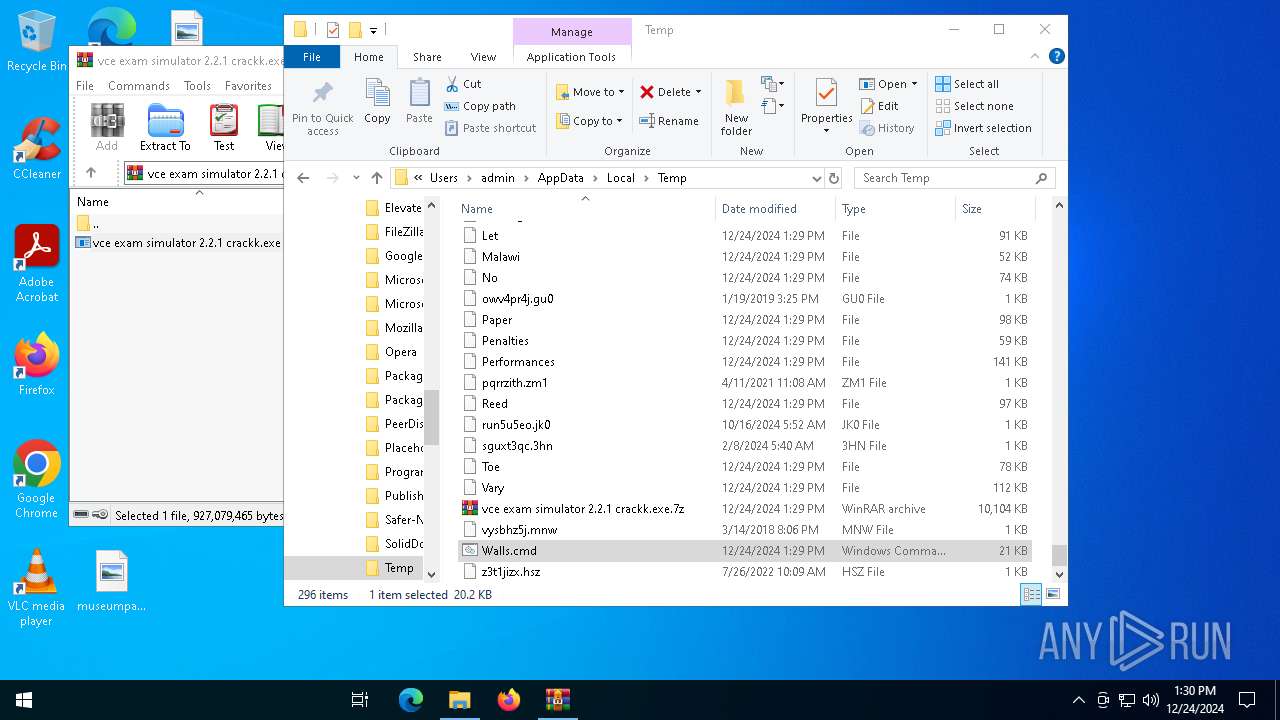Sort by Date modified column

pyautogui.click(x=775, y=209)
